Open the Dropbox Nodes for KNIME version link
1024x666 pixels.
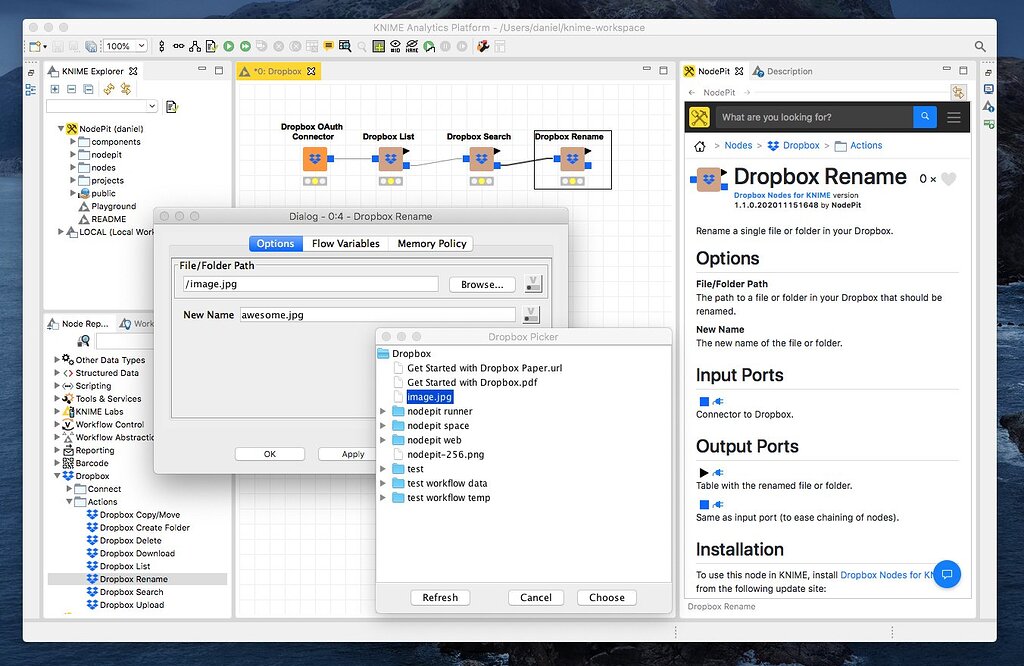(x=782, y=195)
